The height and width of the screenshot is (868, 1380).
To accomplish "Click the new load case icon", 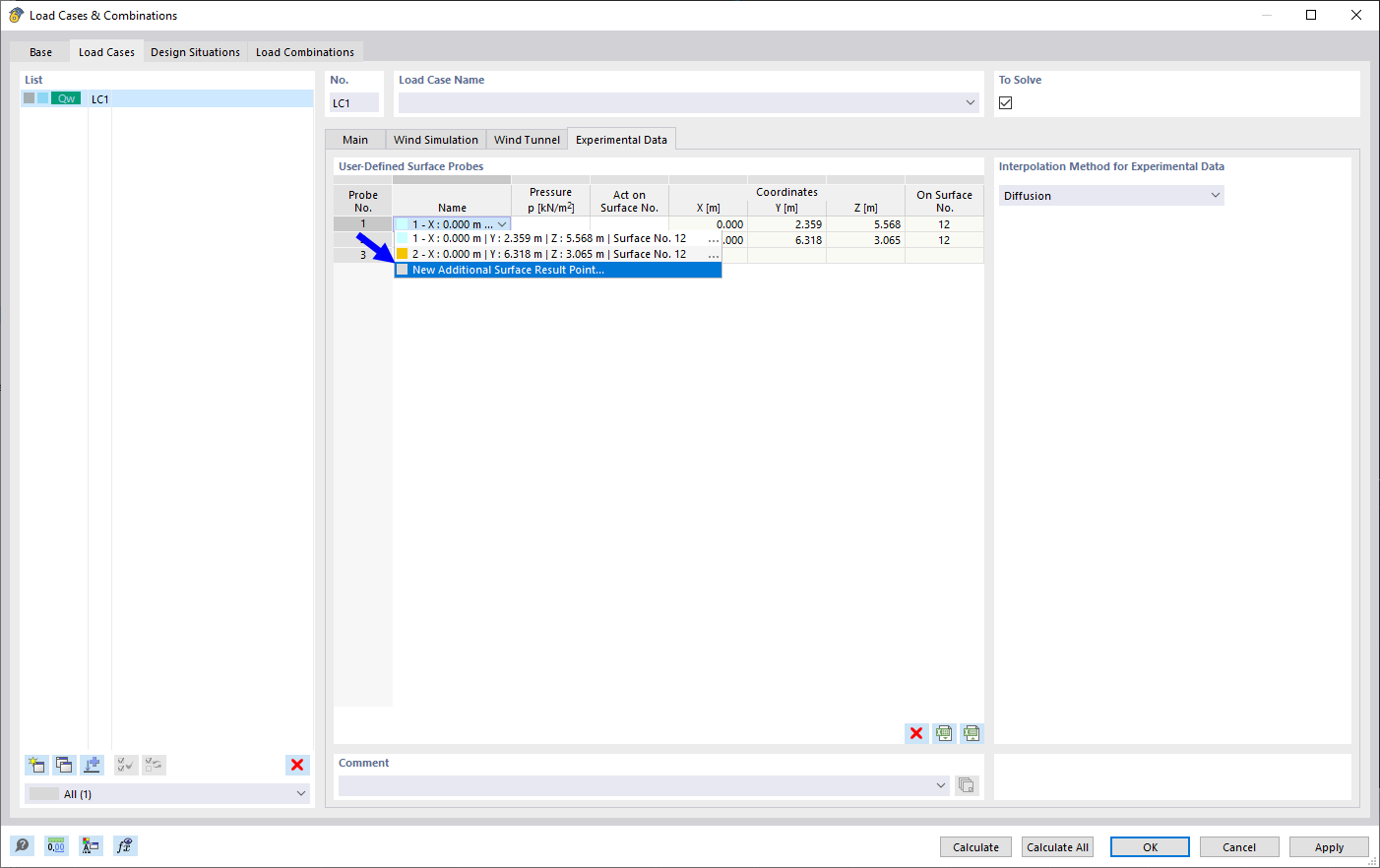I will click(36, 765).
